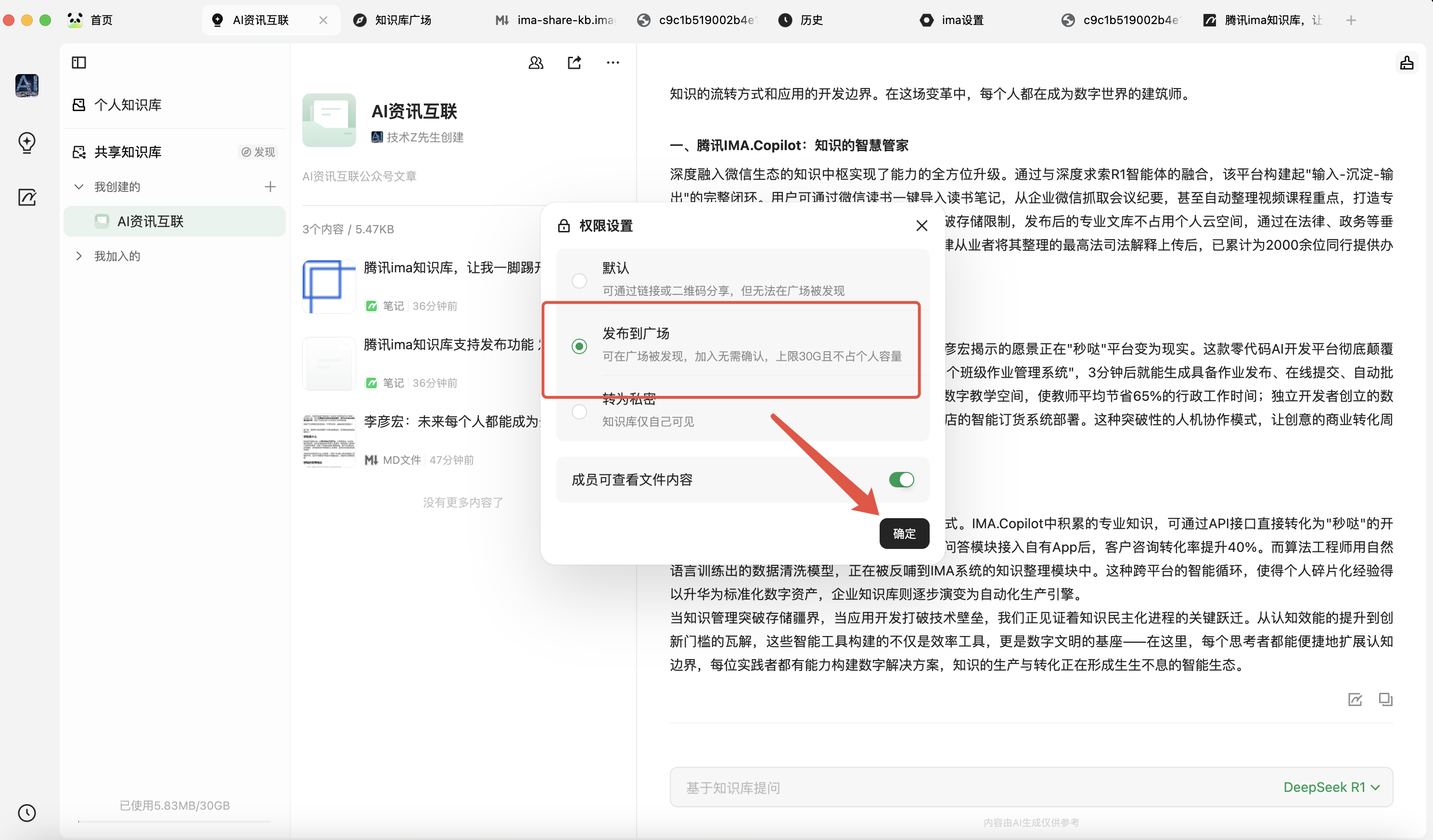Open MD file 李彦宏：未来每个人都能成为
The image size is (1433, 840).
(x=452, y=421)
